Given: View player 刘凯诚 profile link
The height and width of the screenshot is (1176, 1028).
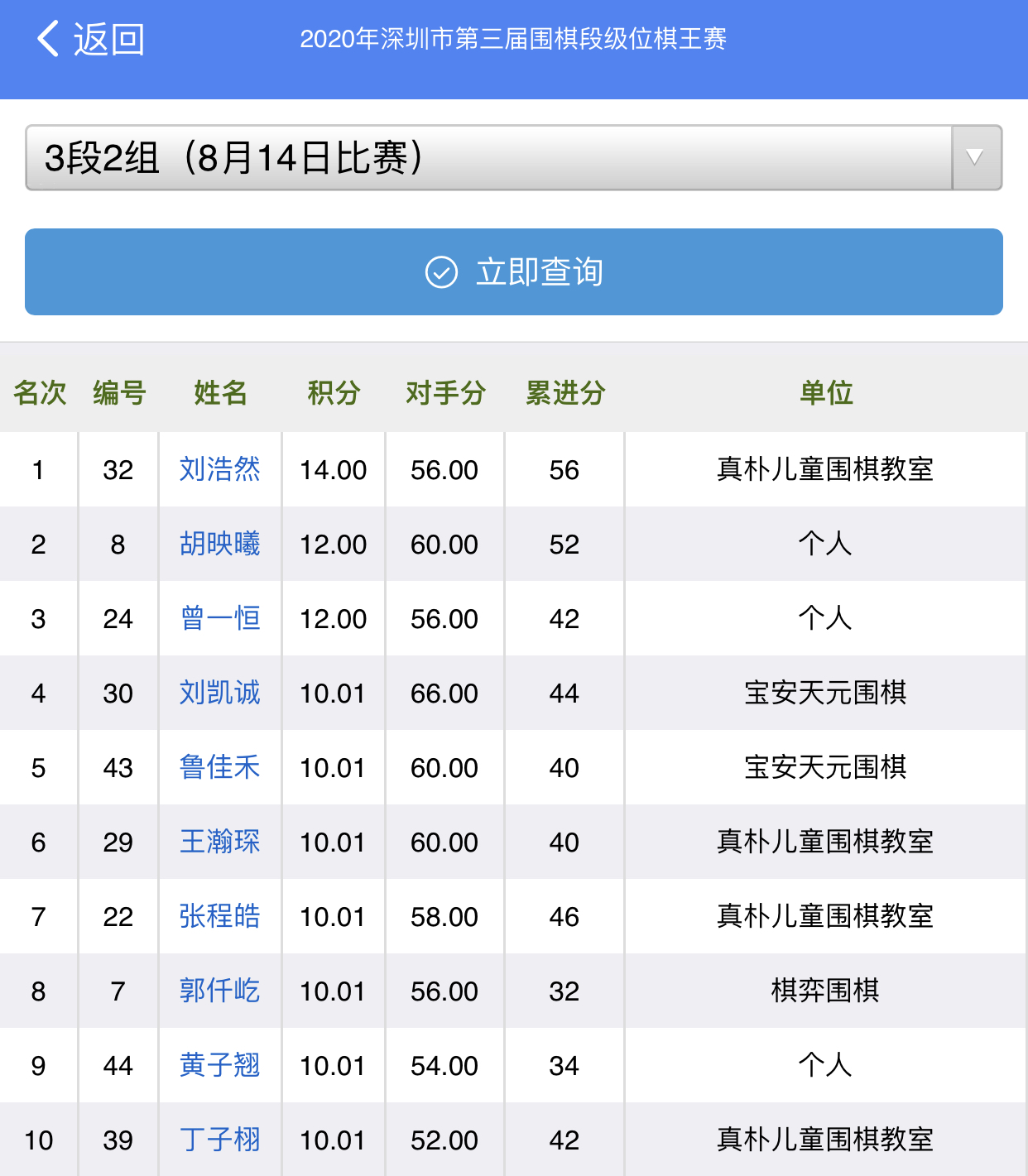Looking at the screenshot, I should (219, 693).
